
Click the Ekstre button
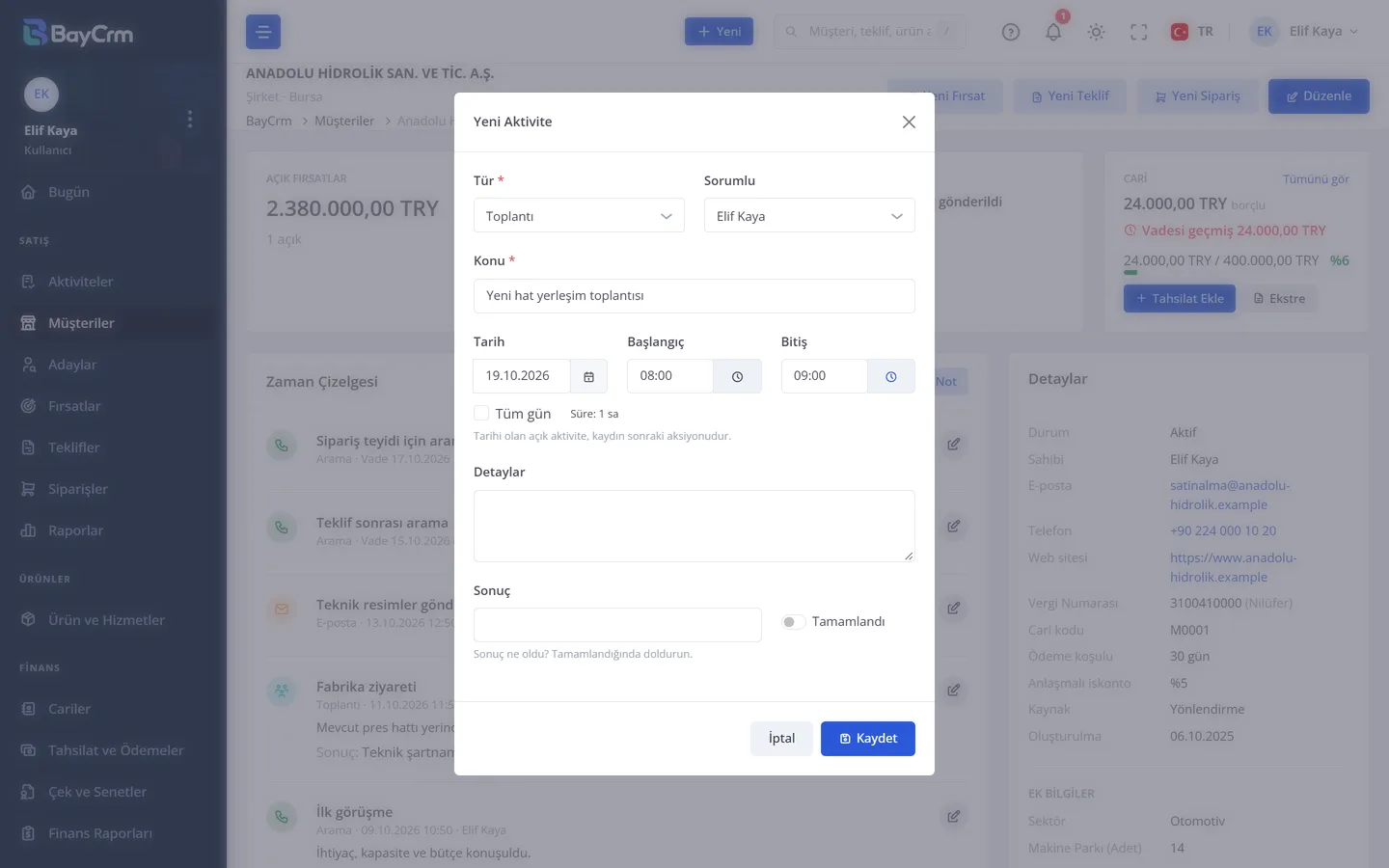1279,299
